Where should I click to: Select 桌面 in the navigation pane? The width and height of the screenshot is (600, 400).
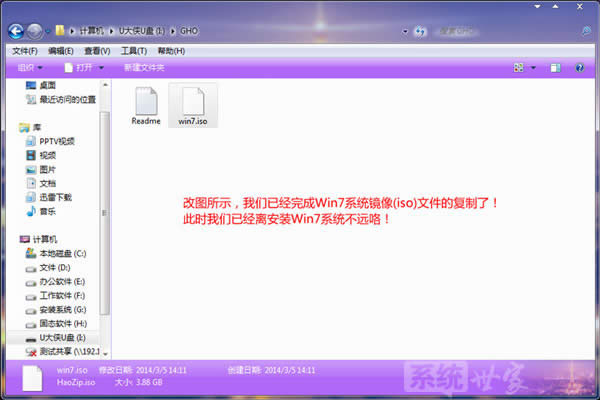click(41, 85)
